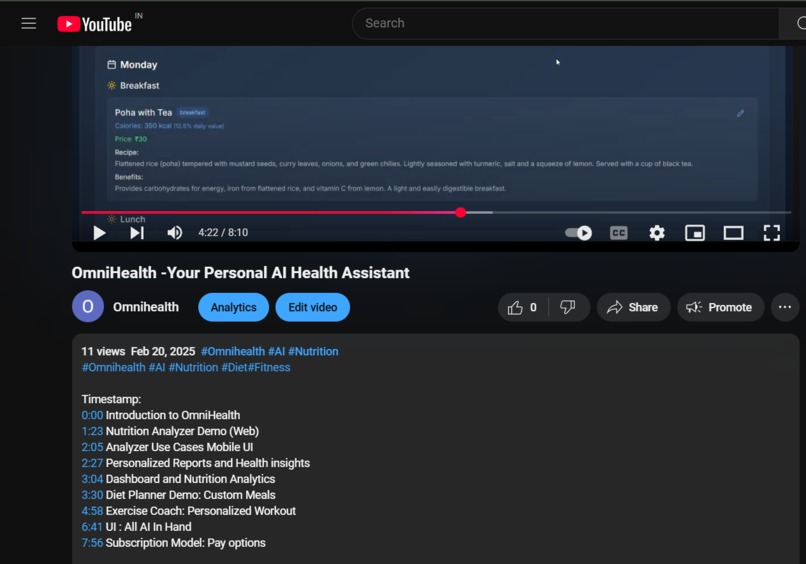Jump to 4:58 Exercise Coach timestamp
806x564 pixels.
92,511
